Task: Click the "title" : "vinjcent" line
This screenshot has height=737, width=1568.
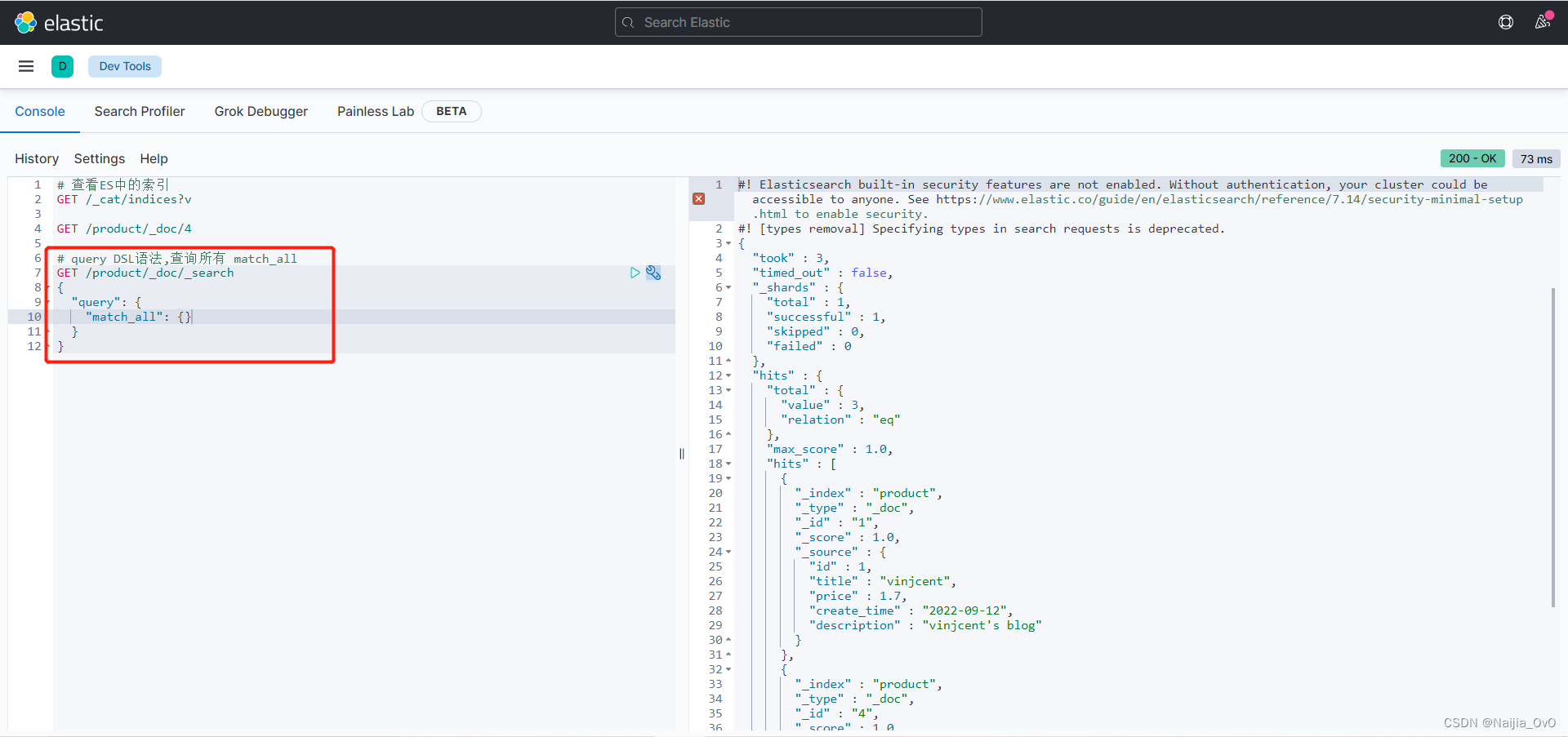Action: click(883, 581)
